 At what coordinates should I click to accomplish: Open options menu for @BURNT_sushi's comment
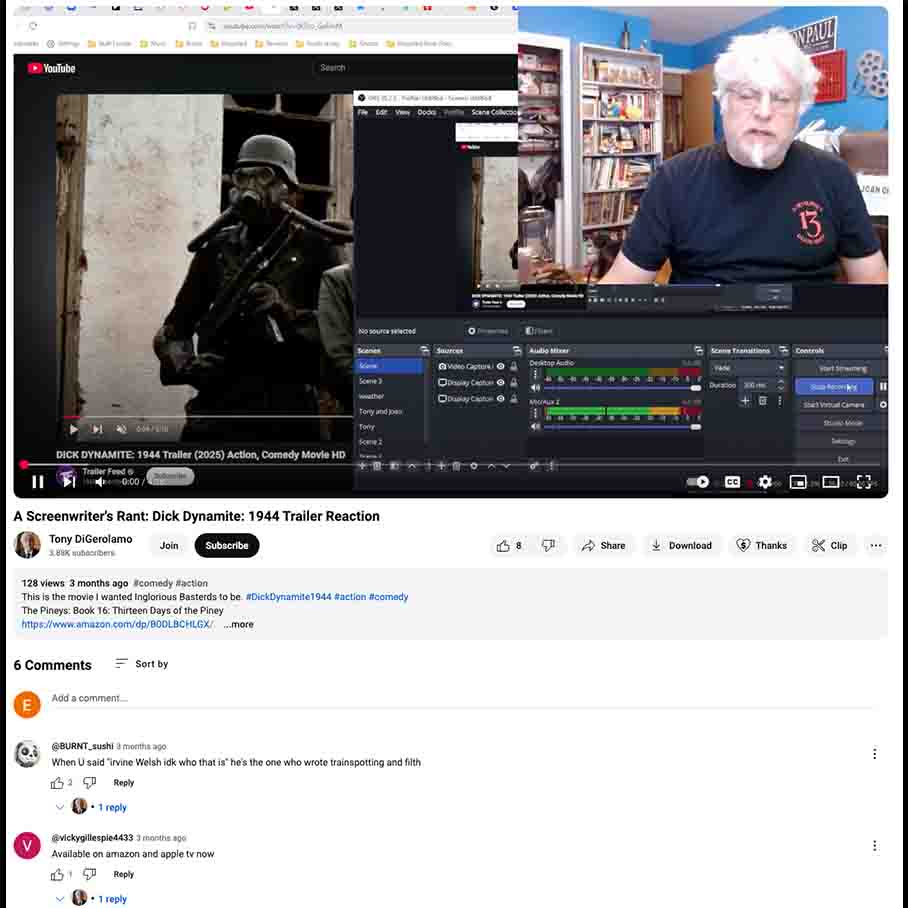click(x=874, y=753)
